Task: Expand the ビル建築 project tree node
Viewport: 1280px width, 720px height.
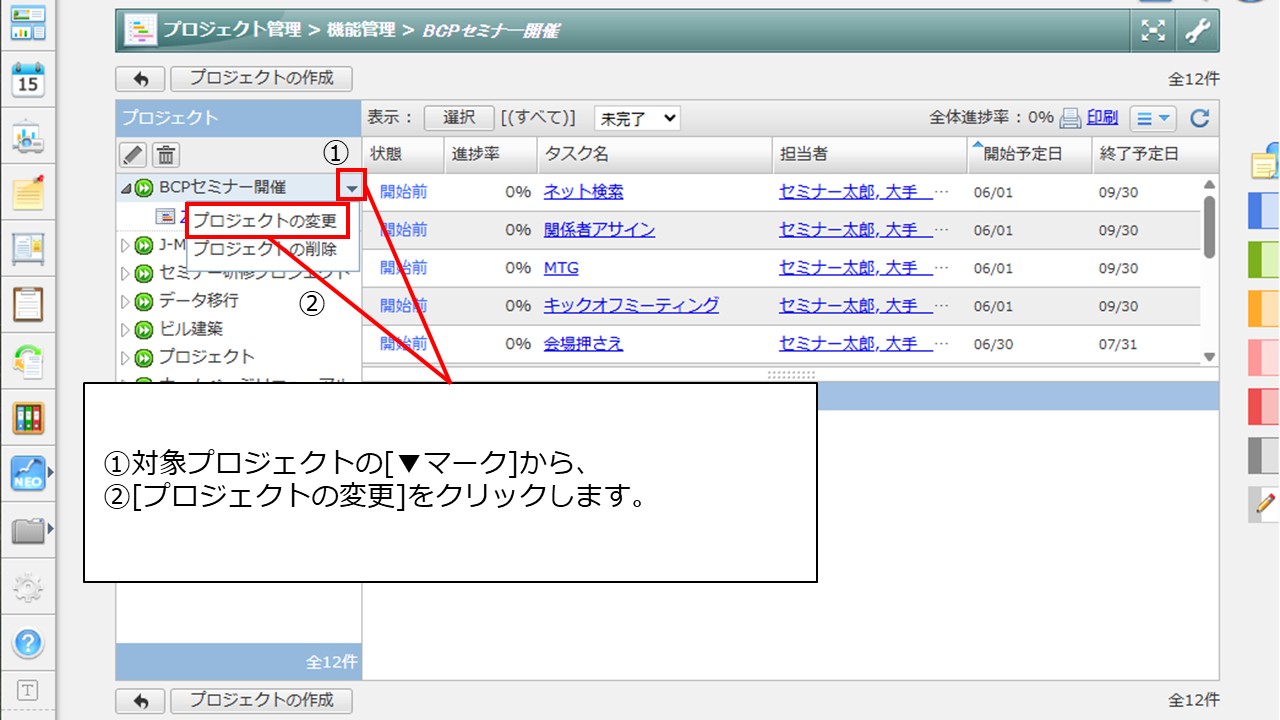Action: (125, 329)
